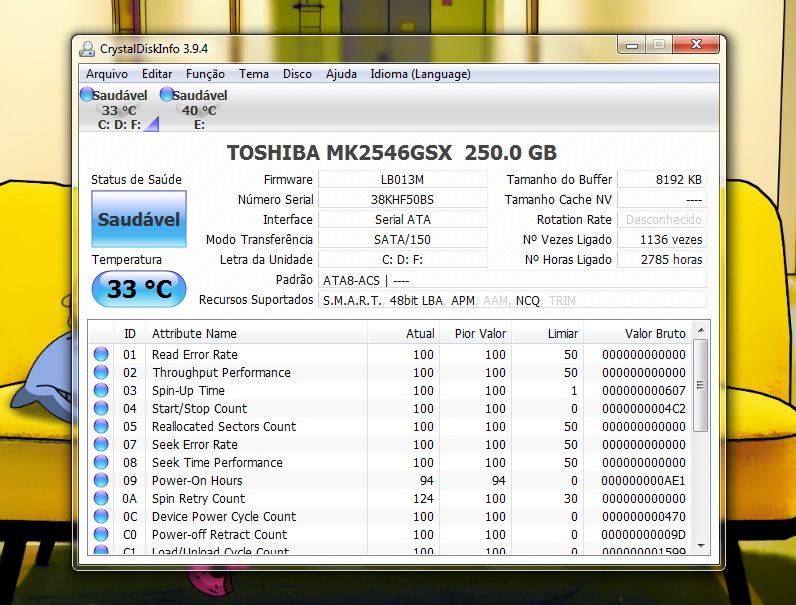The height and width of the screenshot is (605, 796).
Task: Click the Limiar column header
Action: pyautogui.click(x=547, y=333)
